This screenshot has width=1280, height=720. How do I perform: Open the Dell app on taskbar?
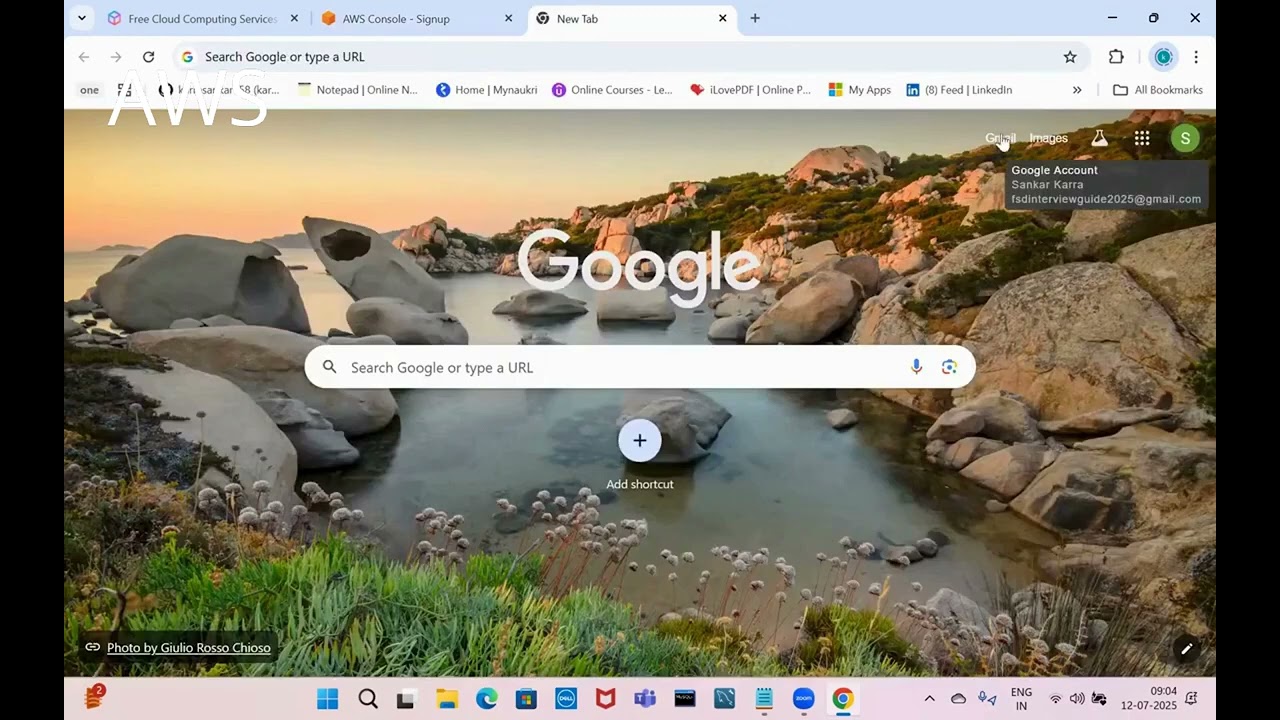click(x=565, y=699)
